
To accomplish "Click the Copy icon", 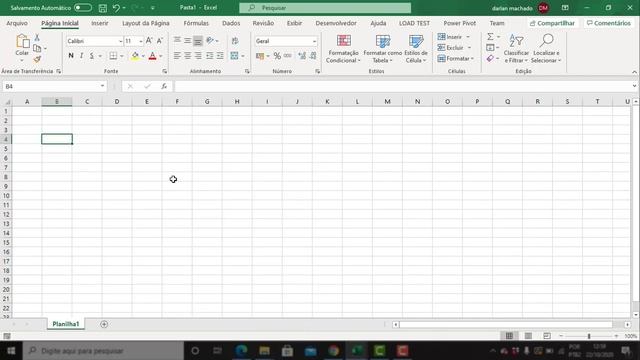I will pos(37,48).
